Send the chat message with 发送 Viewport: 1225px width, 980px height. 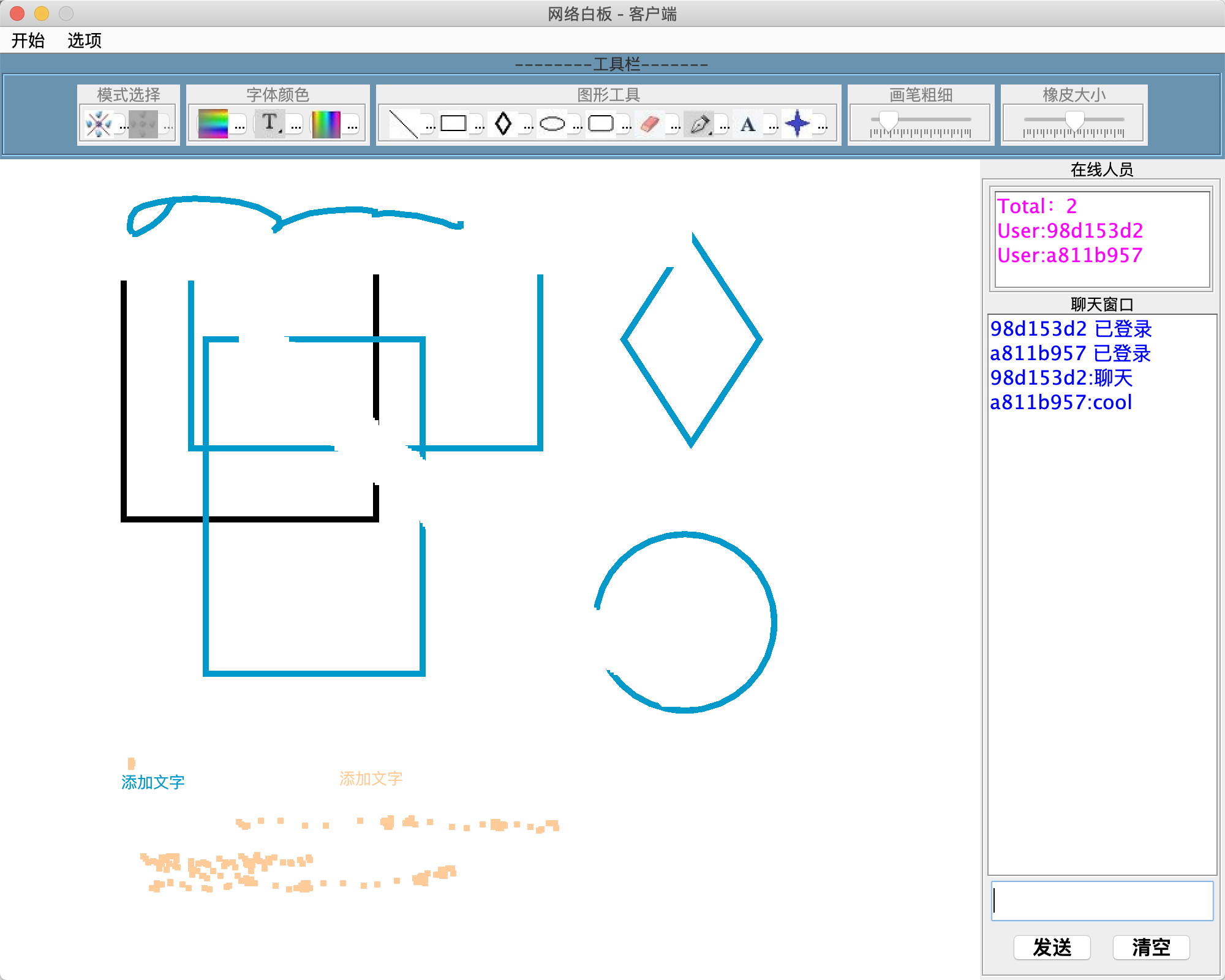point(1052,948)
